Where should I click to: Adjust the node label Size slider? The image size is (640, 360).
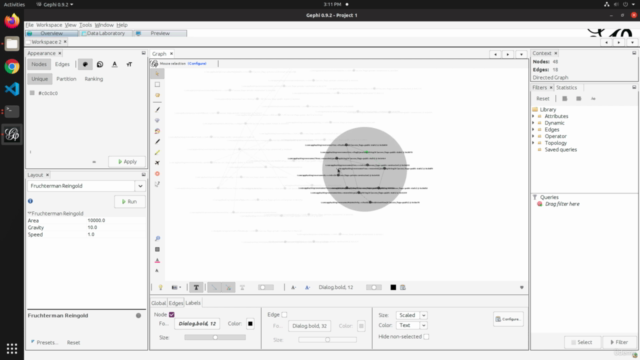coord(215,338)
